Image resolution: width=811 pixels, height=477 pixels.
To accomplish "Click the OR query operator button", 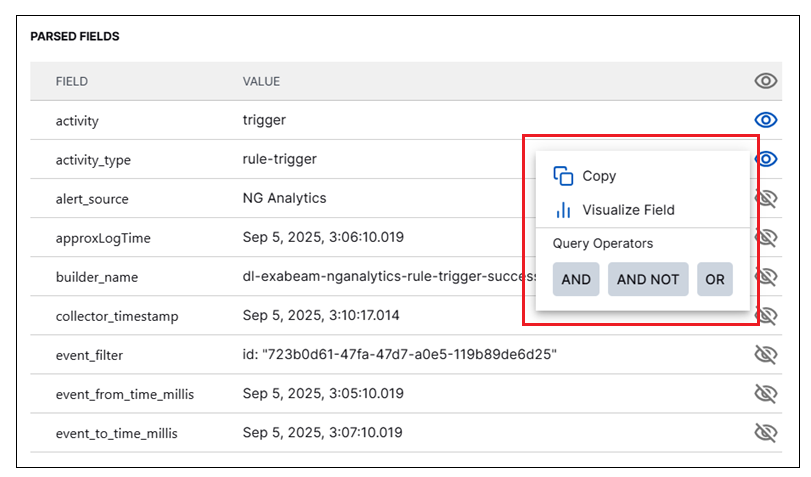I will (x=714, y=280).
